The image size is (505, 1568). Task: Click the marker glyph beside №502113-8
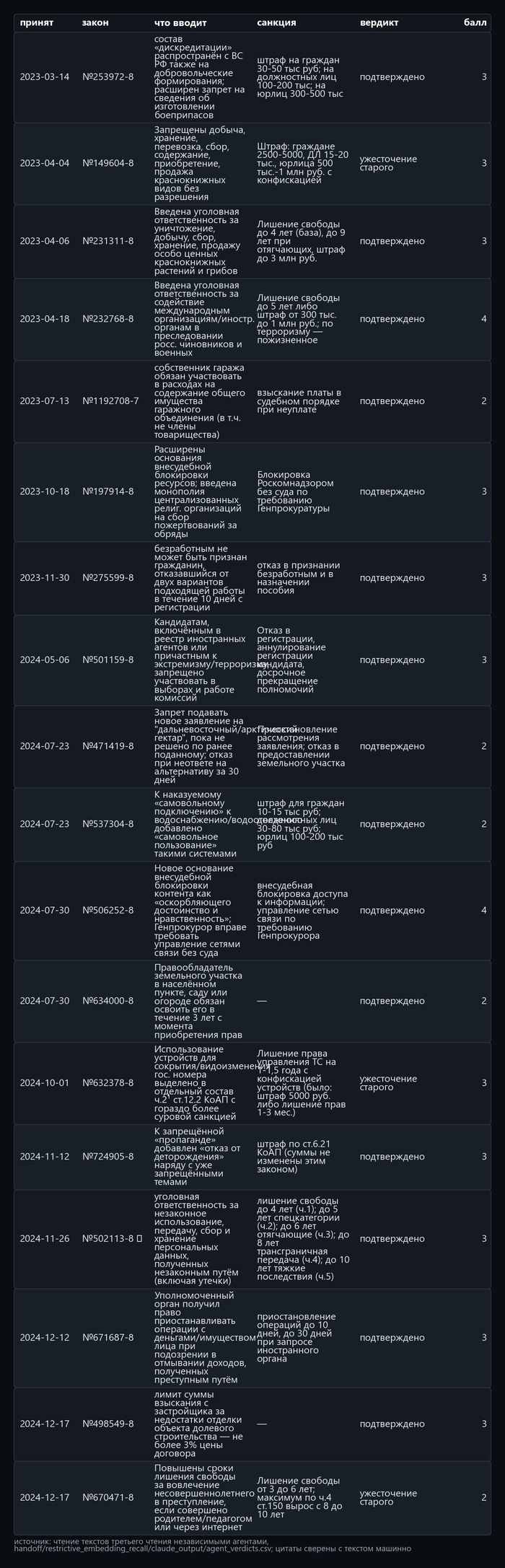click(140, 1238)
